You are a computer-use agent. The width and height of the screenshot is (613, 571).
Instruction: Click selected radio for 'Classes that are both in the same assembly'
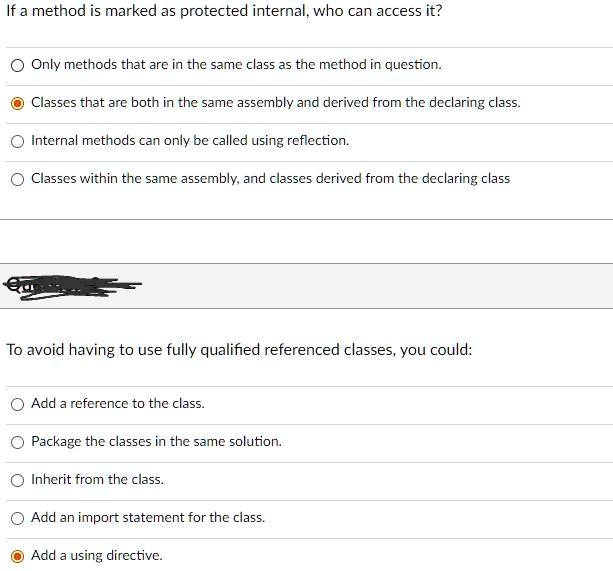tap(17, 103)
